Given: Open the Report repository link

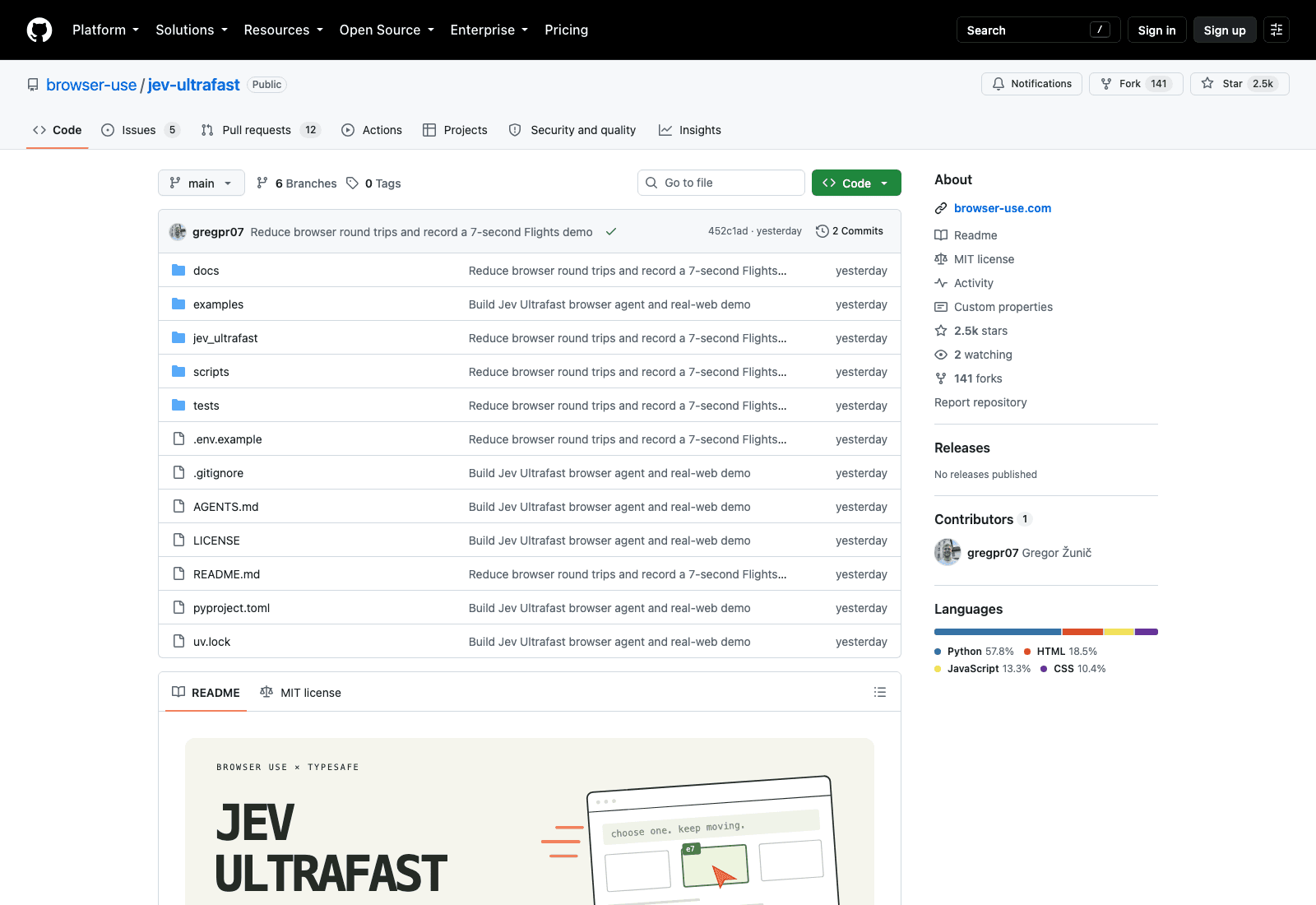Looking at the screenshot, I should tap(980, 402).
